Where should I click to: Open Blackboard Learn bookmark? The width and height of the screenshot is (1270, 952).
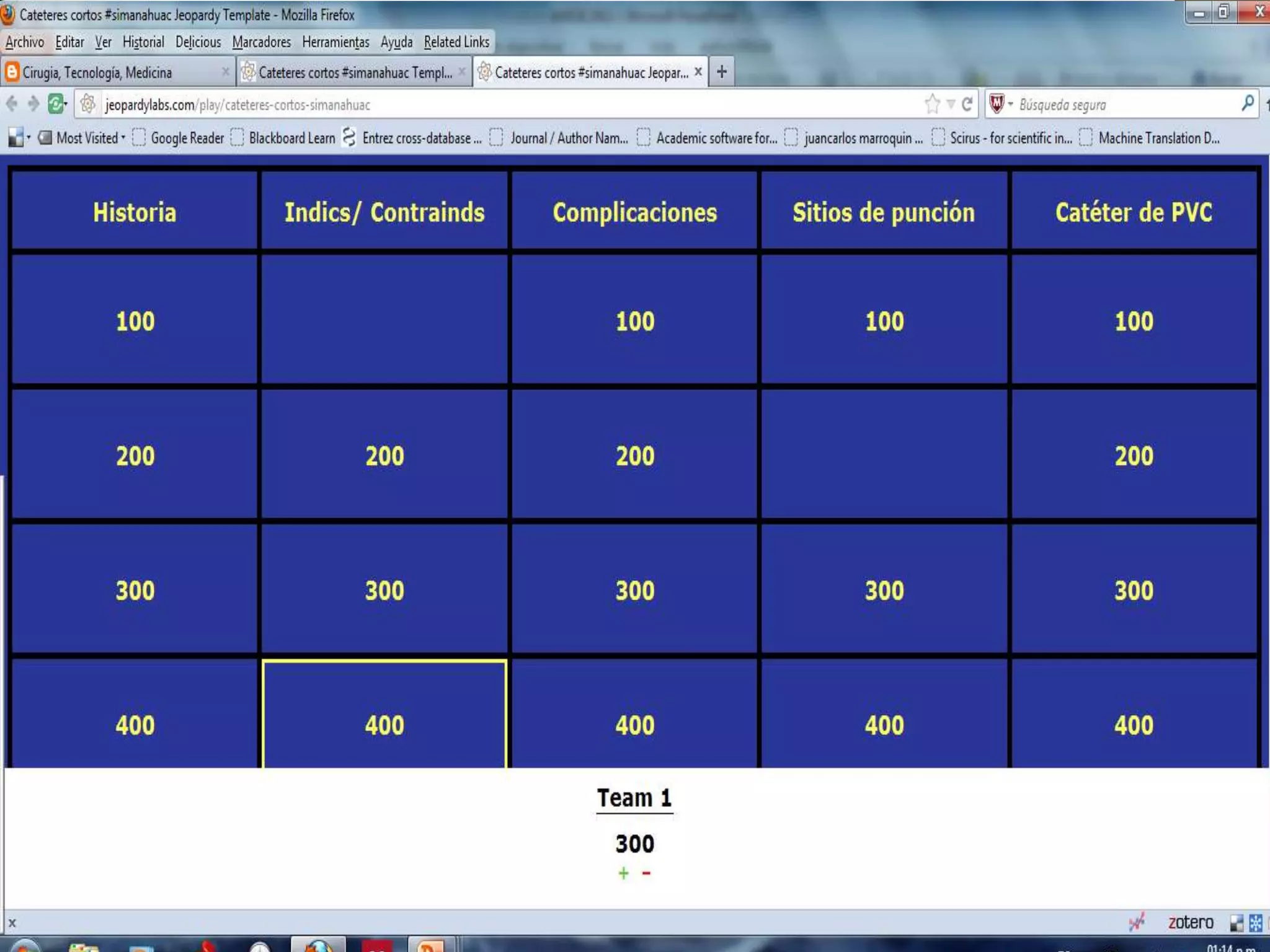291,138
